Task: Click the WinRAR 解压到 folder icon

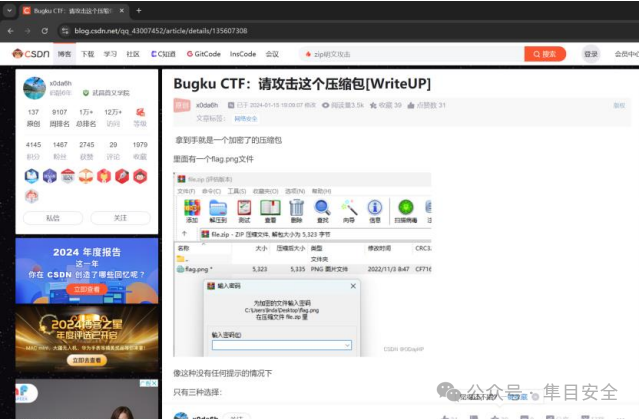Action: point(218,211)
